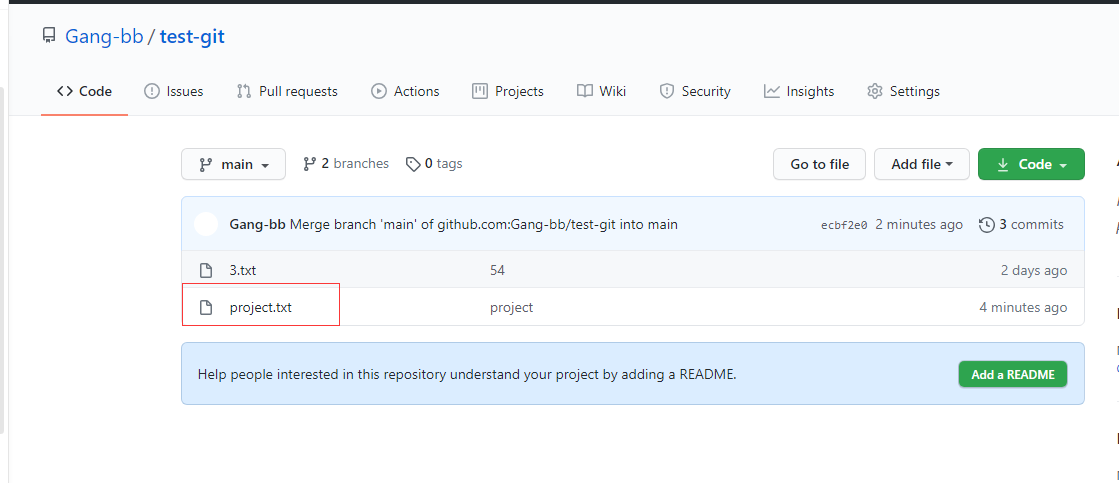Open the Actions tab

point(405,91)
